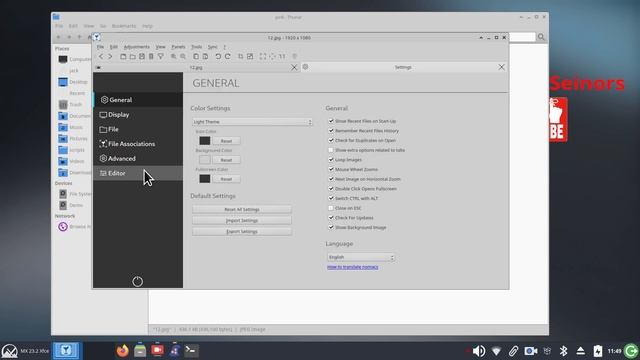The height and width of the screenshot is (360, 640).
Task: Open the Adjustments menu in nomacs
Action: point(137,47)
